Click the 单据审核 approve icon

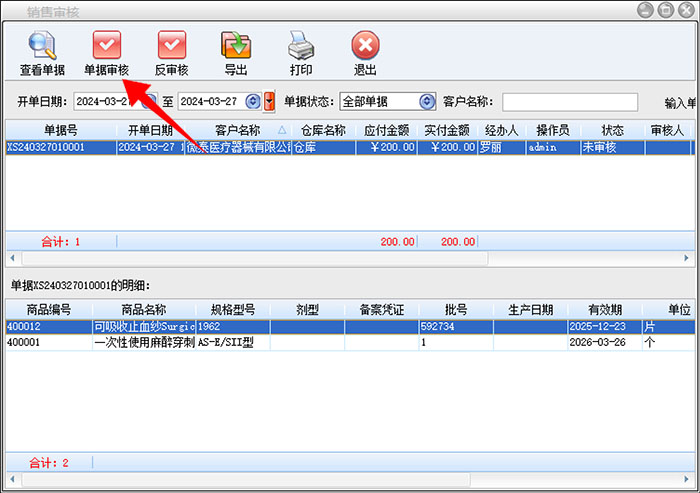[106, 46]
